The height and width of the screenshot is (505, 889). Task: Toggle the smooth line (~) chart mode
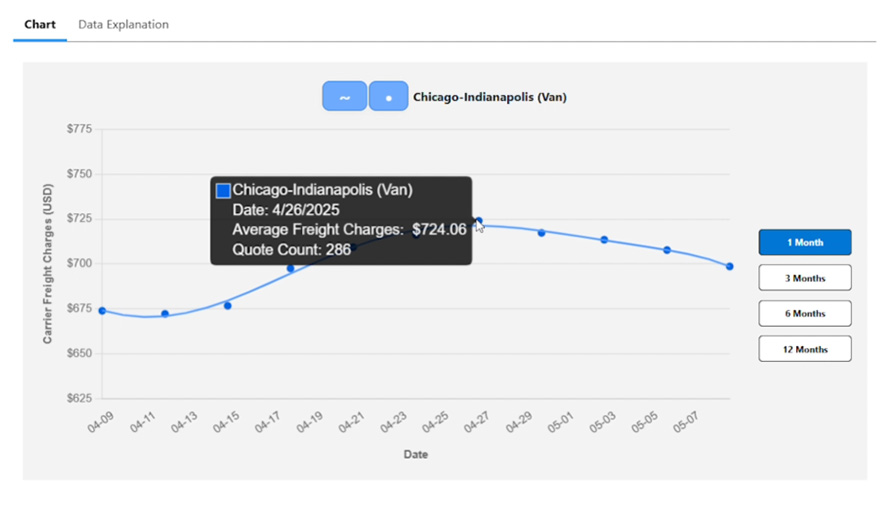coord(344,96)
